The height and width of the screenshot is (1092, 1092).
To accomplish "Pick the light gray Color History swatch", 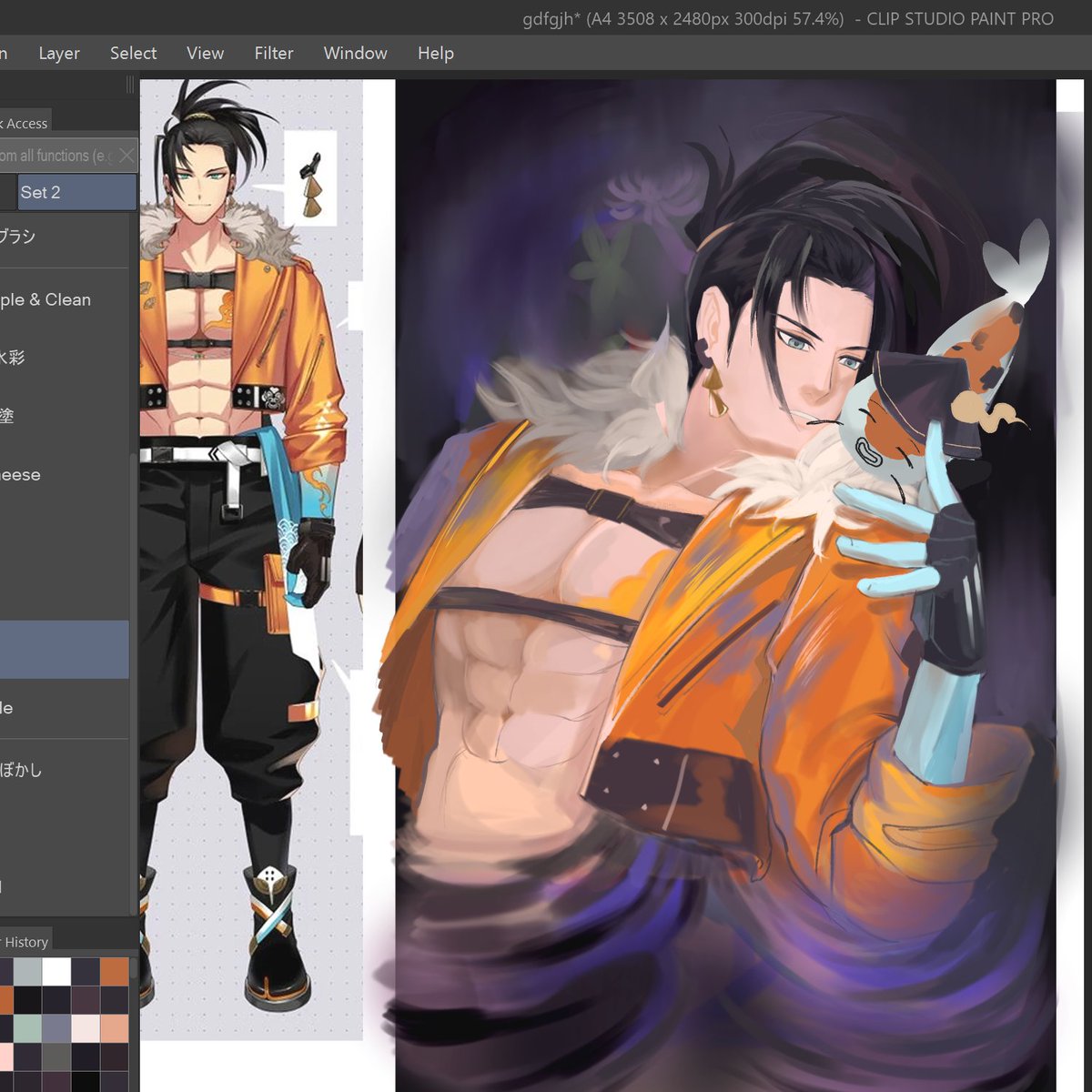I will [x=27, y=972].
